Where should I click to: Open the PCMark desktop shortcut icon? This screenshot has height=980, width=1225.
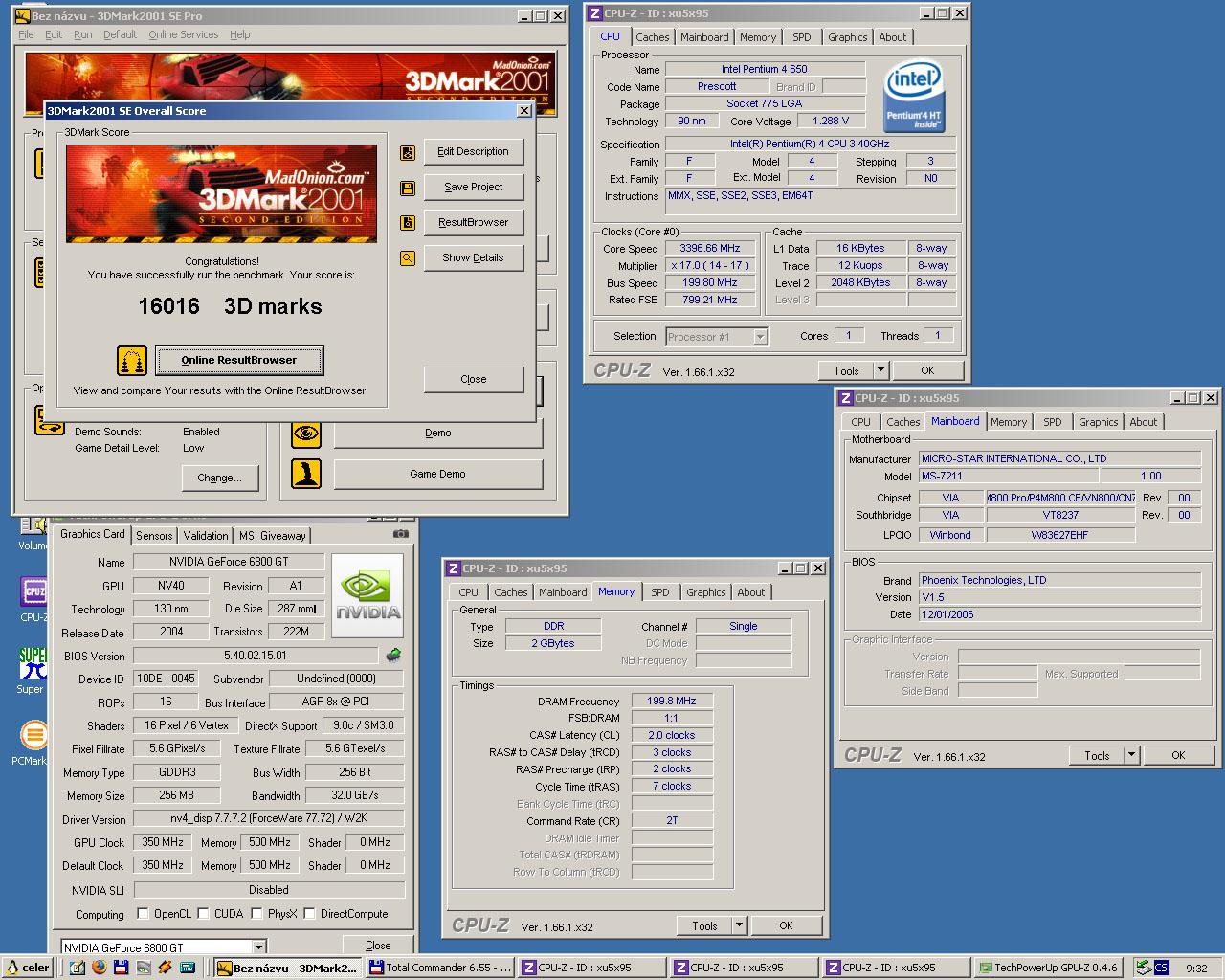pyautogui.click(x=33, y=735)
